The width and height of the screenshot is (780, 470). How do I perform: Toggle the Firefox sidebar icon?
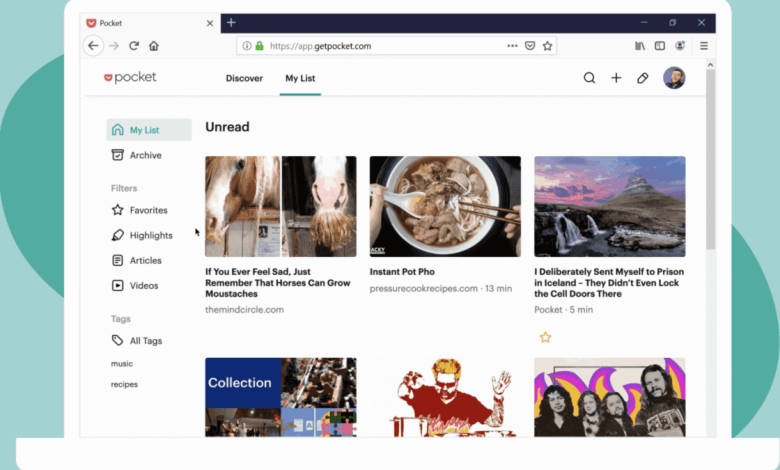[660, 46]
